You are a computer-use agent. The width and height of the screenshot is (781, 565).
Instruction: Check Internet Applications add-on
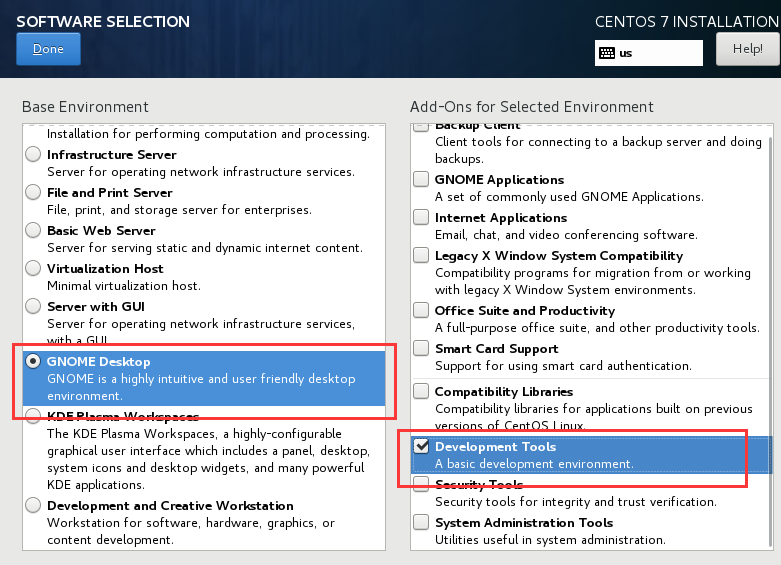pos(421,217)
